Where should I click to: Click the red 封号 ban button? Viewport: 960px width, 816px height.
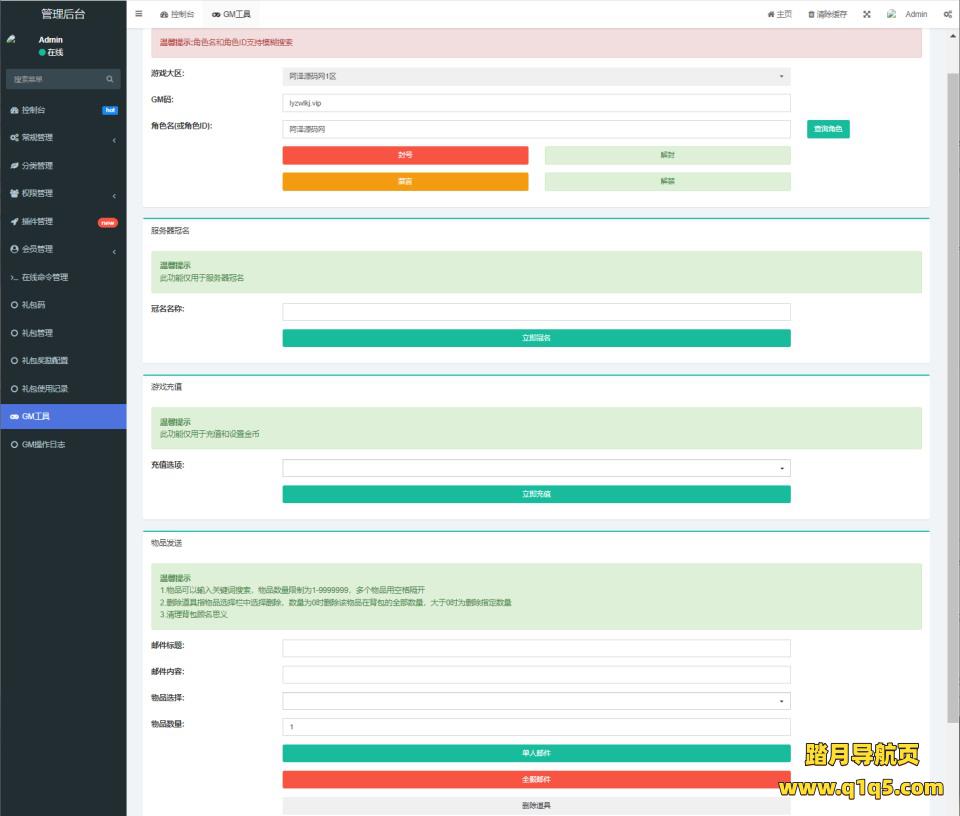pyautogui.click(x=405, y=155)
